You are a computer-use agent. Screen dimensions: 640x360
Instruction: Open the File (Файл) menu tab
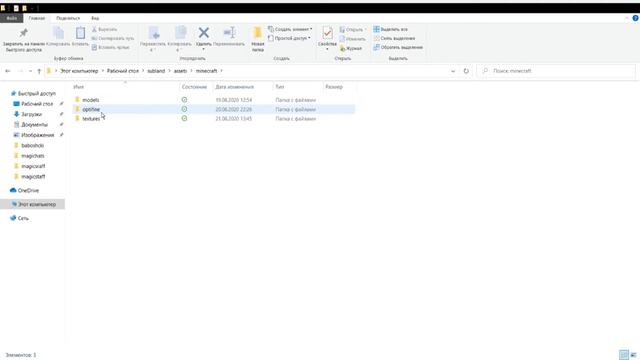(x=11, y=18)
